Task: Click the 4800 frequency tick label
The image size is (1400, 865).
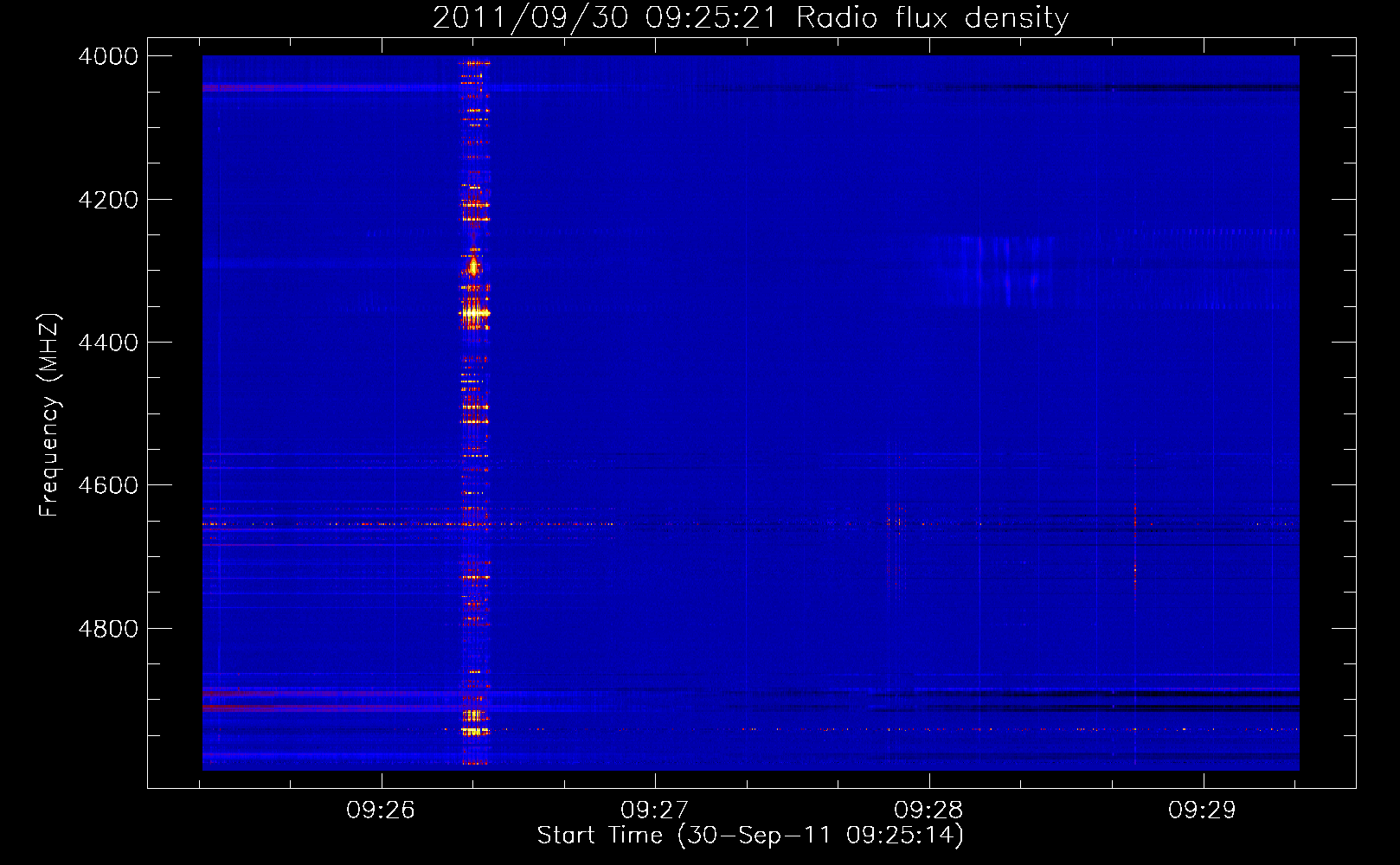Action: [x=108, y=628]
